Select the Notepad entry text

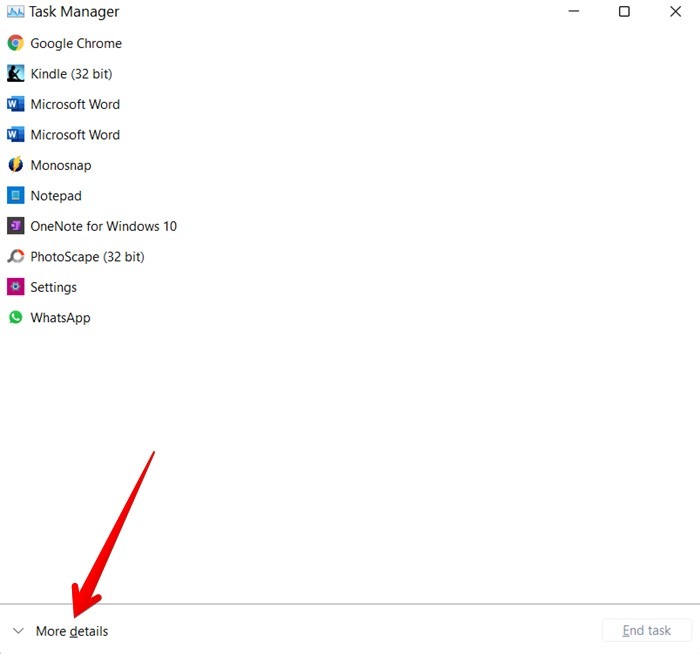pos(56,196)
